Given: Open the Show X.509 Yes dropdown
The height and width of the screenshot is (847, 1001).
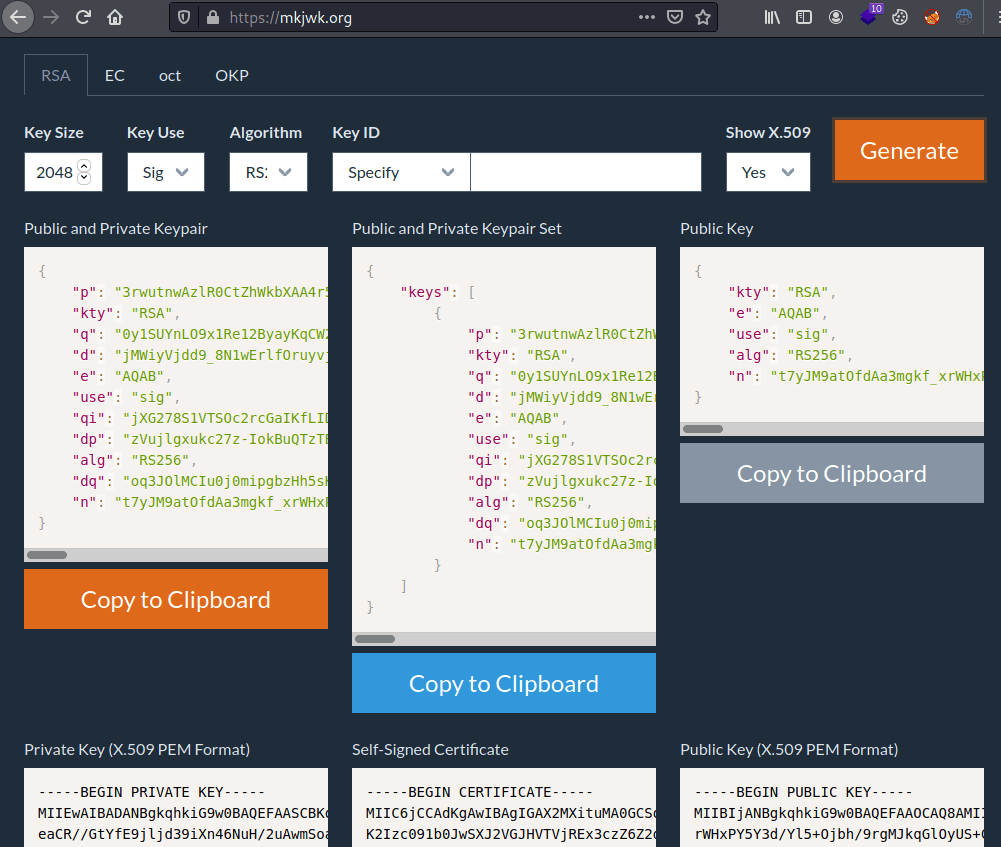Looking at the screenshot, I should 768,172.
